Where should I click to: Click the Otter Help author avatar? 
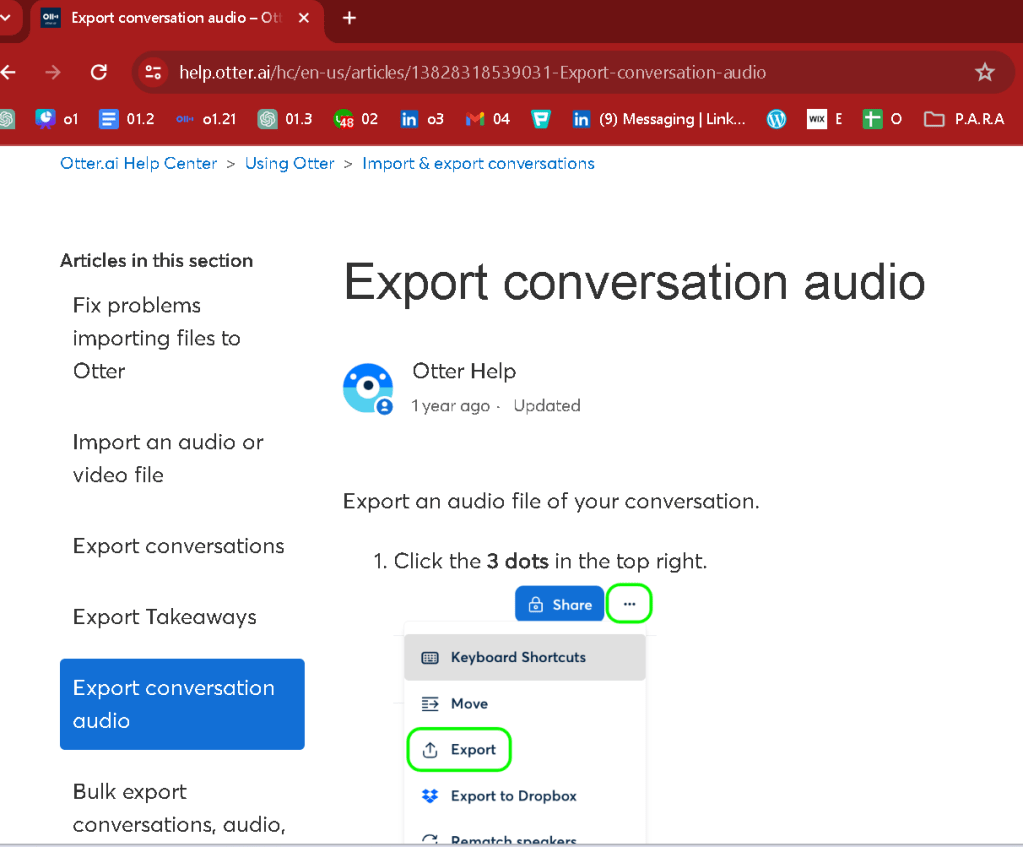(x=368, y=388)
